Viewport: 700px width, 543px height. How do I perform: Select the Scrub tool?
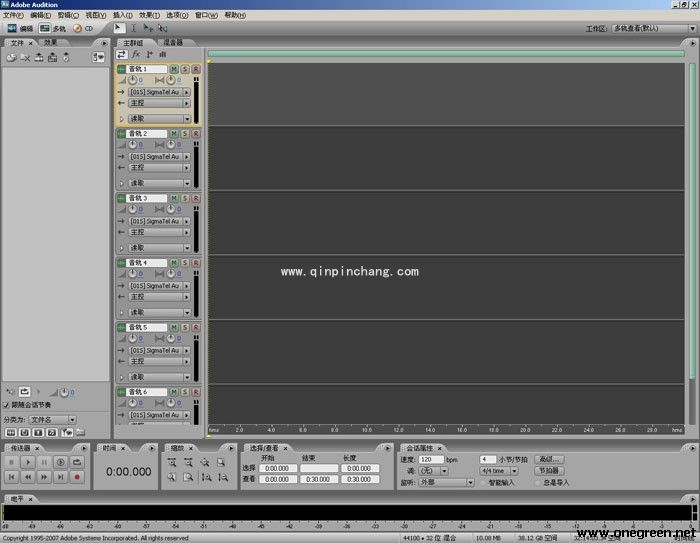[162, 28]
